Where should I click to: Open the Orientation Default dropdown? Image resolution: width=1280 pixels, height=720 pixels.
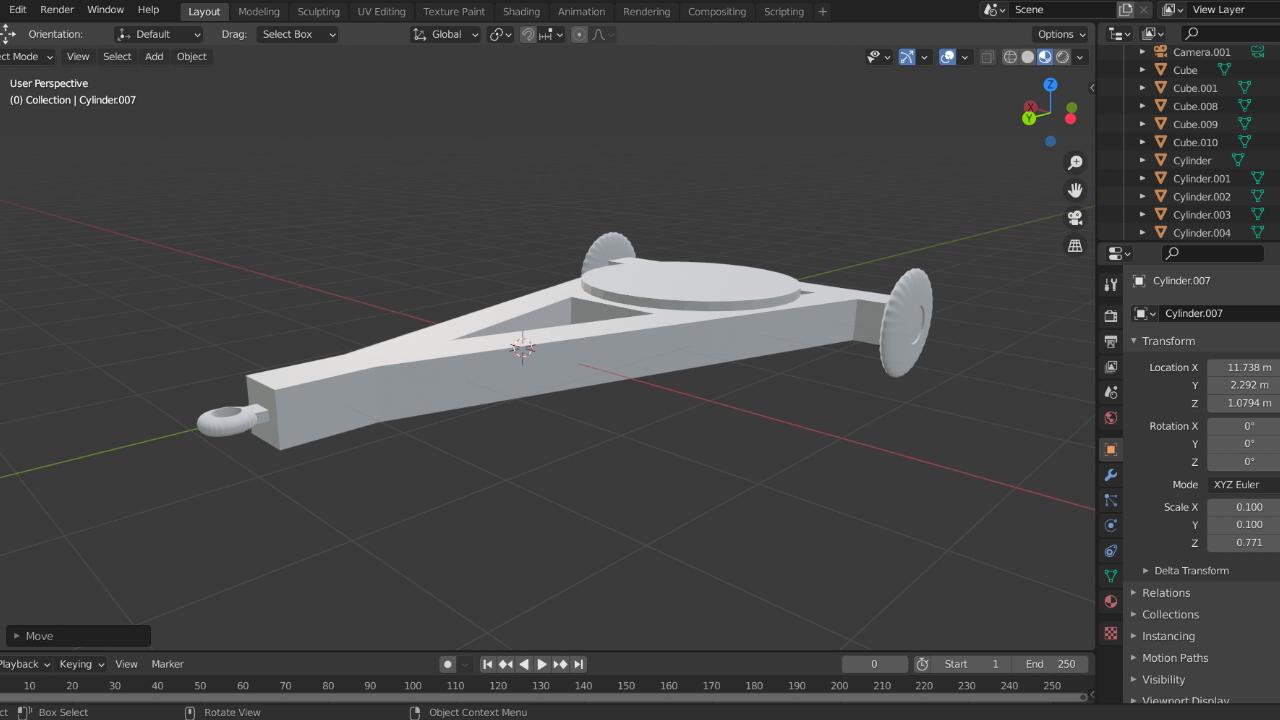(159, 34)
